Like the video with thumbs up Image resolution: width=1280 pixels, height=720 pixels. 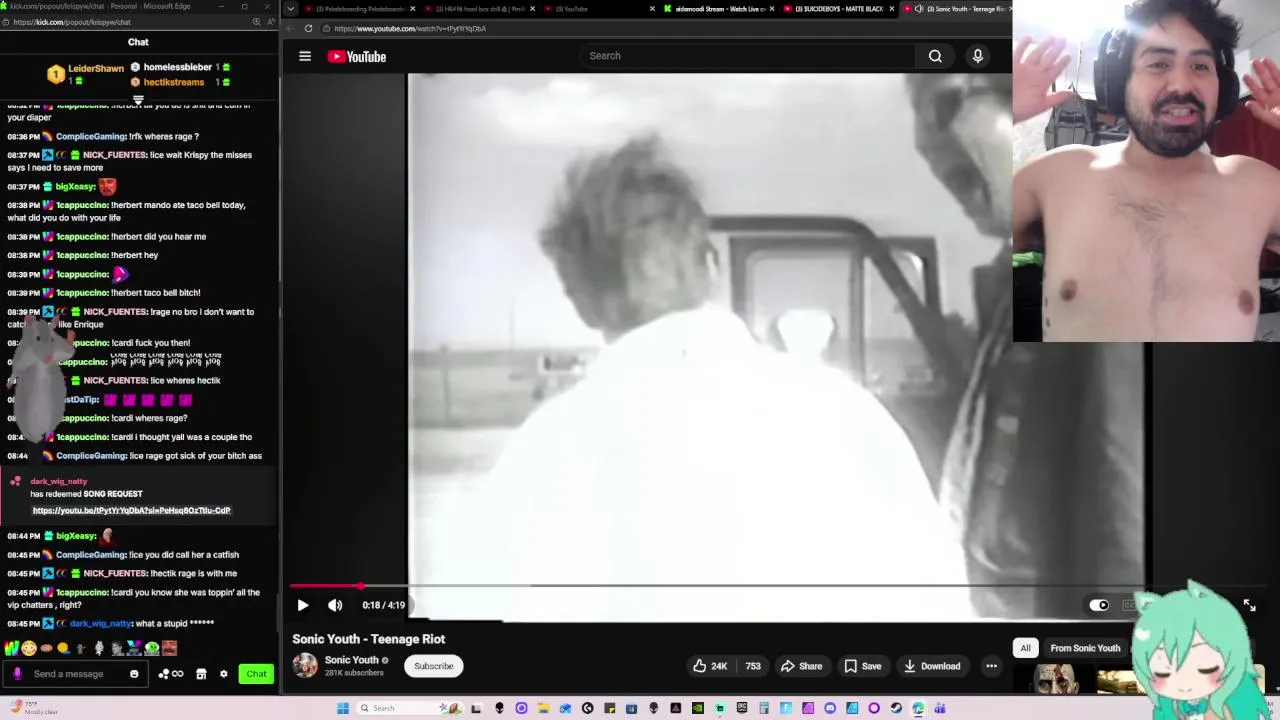coord(711,666)
